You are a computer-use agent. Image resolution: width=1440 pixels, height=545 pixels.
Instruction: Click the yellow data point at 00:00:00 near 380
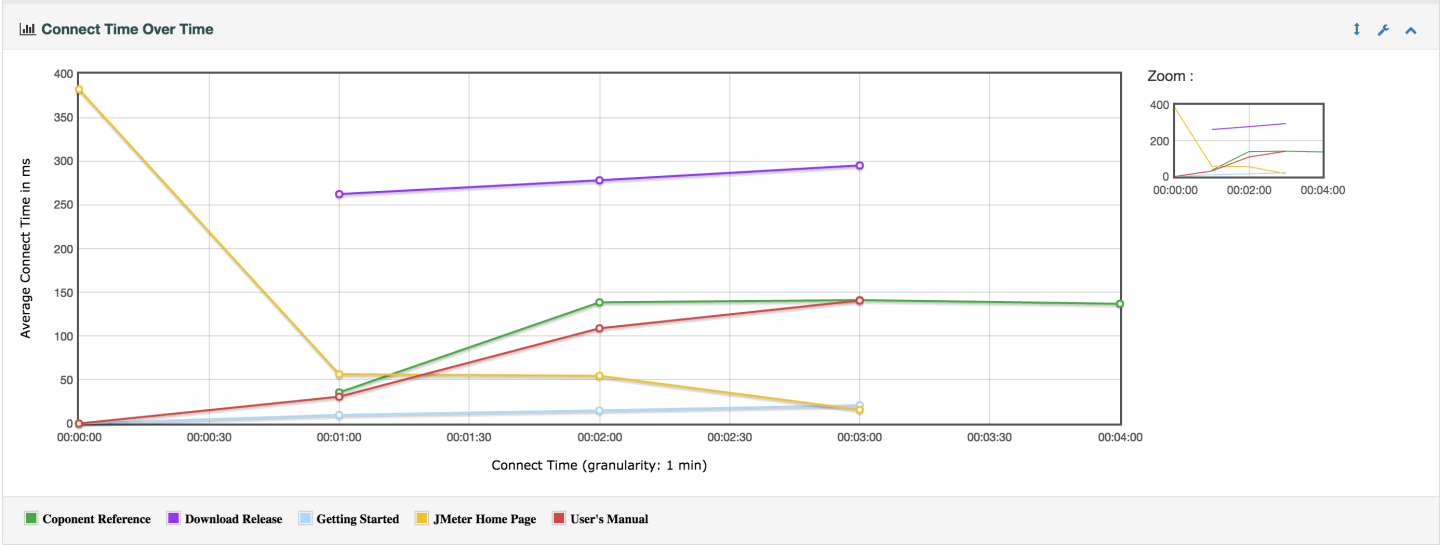coord(79,89)
